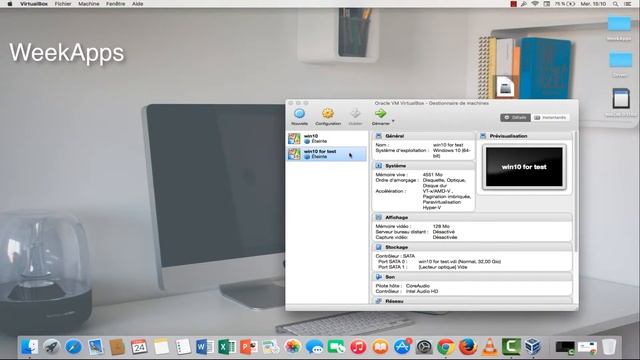The height and width of the screenshot is (360, 640).
Task: Open the Son section header
Action: (x=472, y=277)
